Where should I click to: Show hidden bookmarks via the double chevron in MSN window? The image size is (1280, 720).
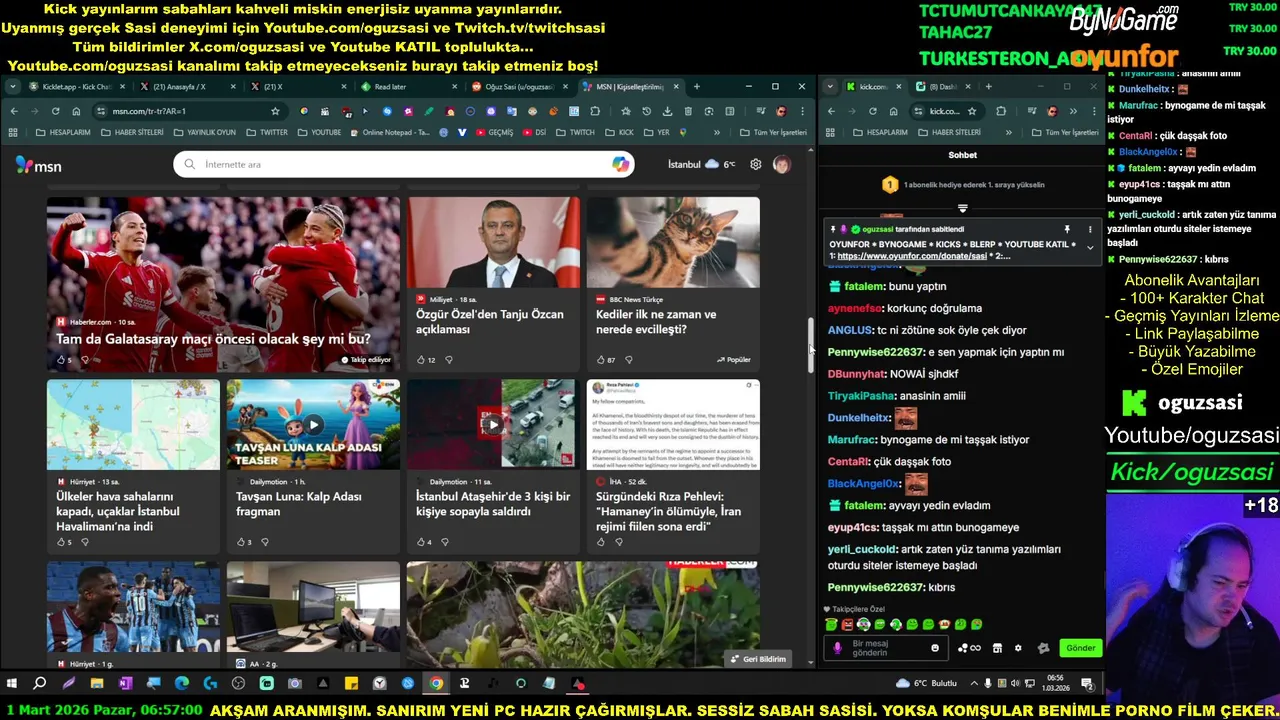(717, 132)
